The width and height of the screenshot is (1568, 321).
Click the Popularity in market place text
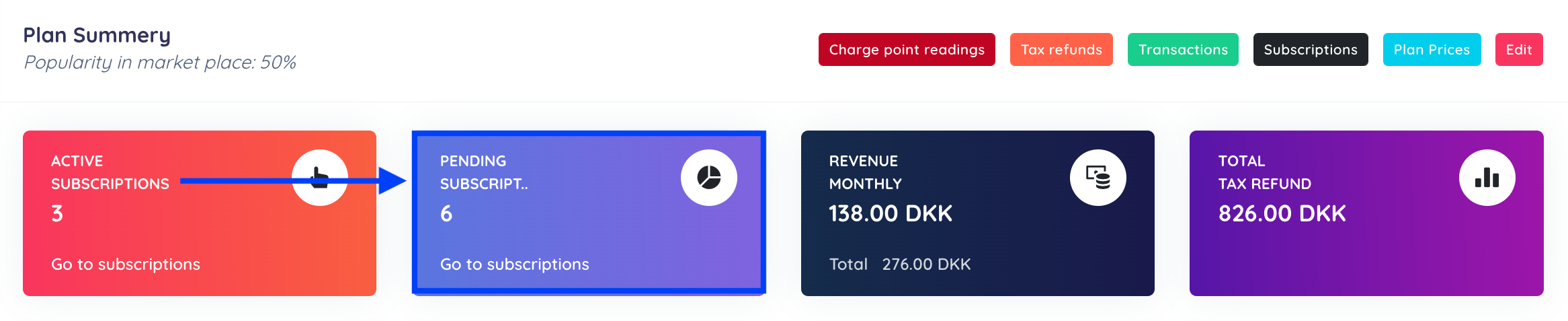pos(160,63)
